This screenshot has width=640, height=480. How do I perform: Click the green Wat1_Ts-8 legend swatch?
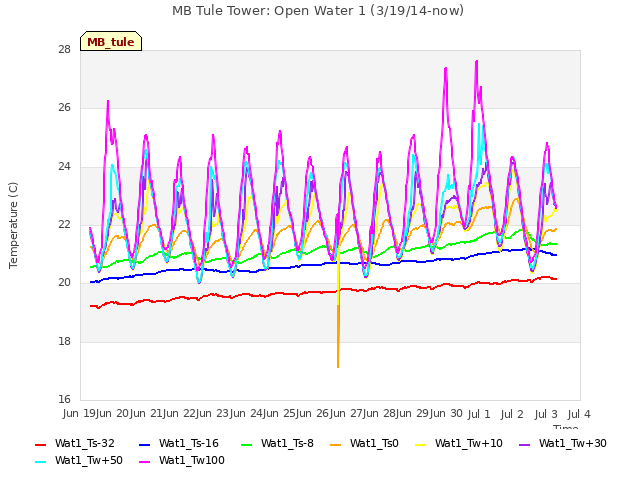point(247,444)
